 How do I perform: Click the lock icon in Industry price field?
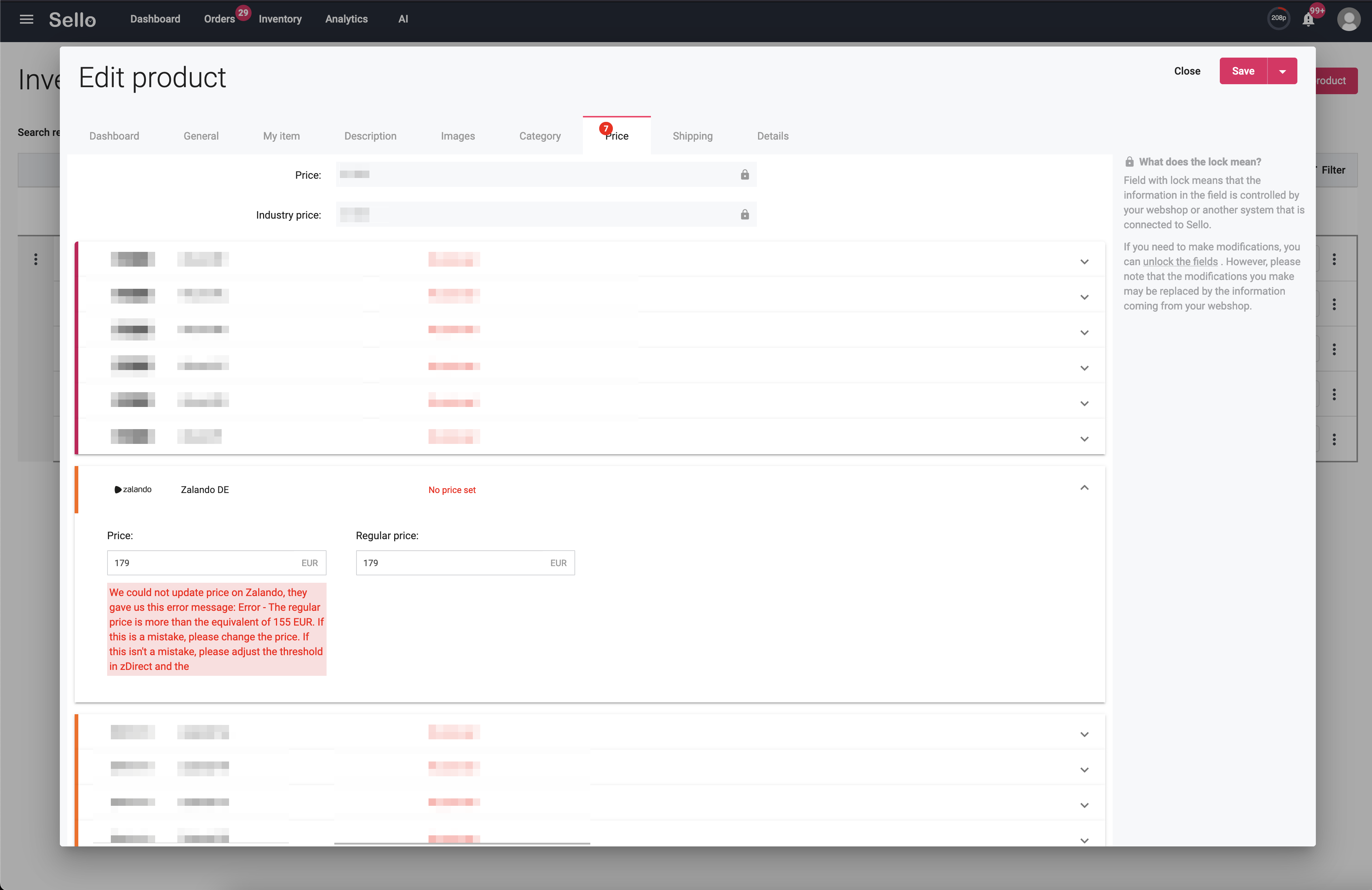[745, 215]
